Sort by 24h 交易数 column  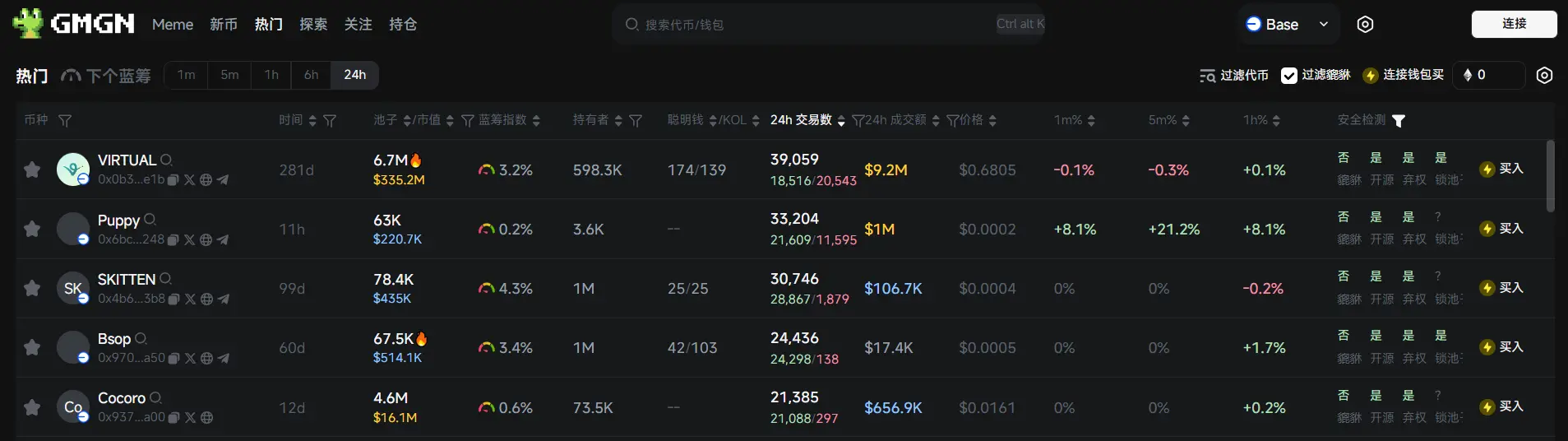click(807, 120)
